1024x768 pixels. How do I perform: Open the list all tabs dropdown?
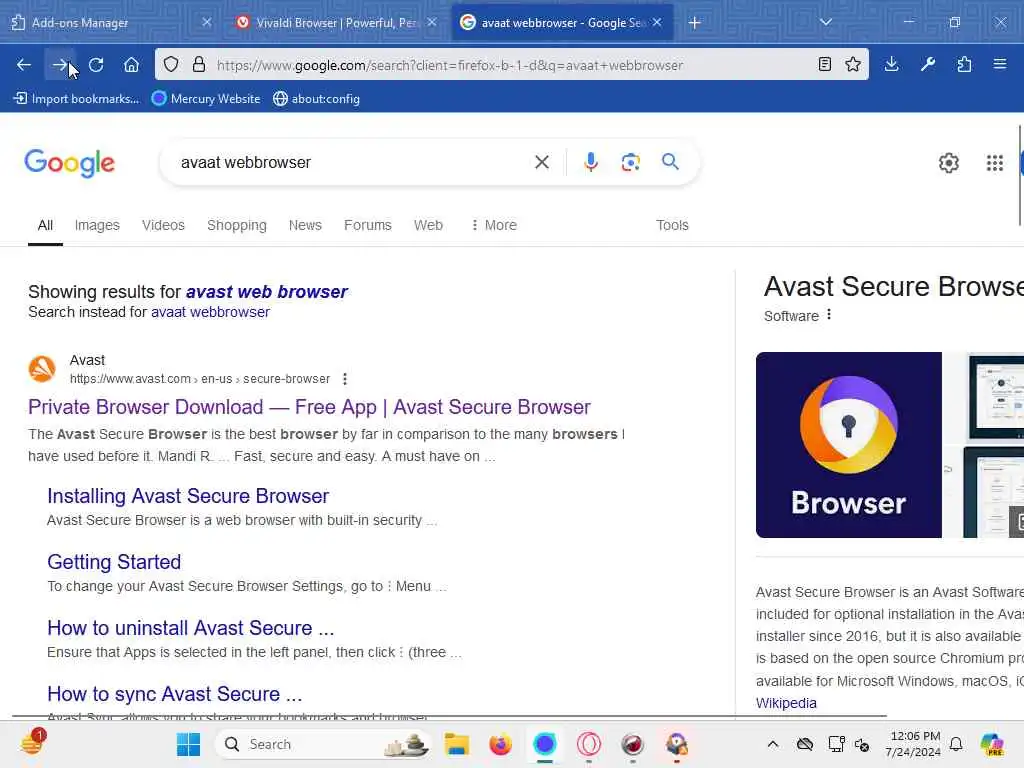pyautogui.click(x=826, y=22)
